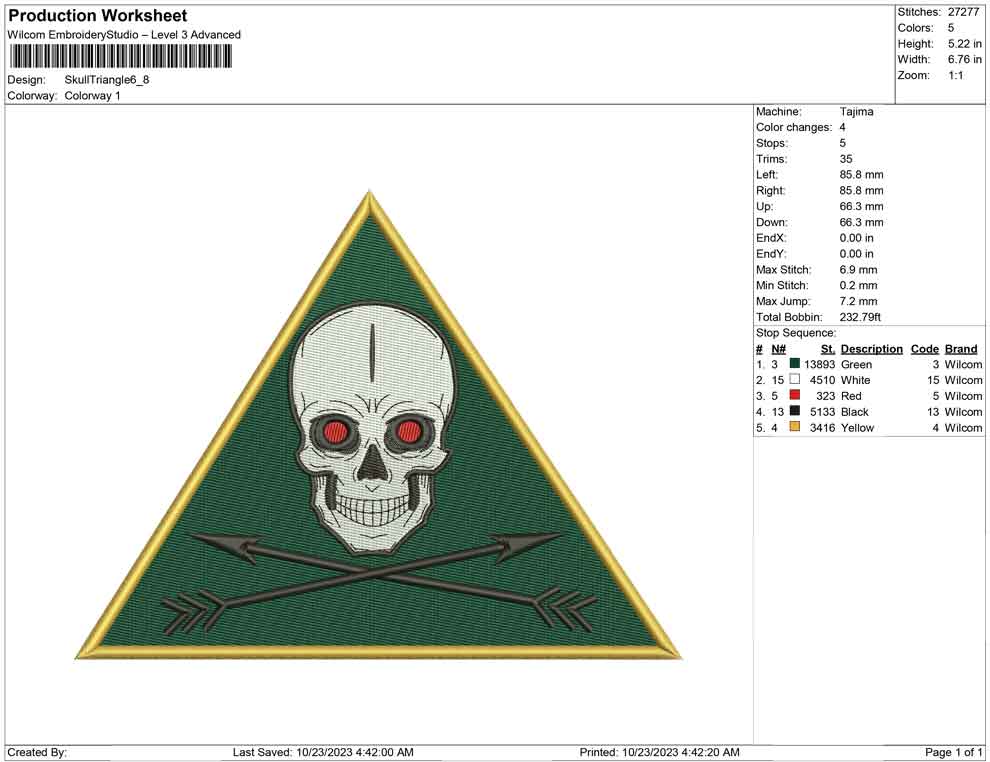This screenshot has width=990, height=762.
Task: Click the Green color swatch in stop sequence
Action: [x=795, y=364]
